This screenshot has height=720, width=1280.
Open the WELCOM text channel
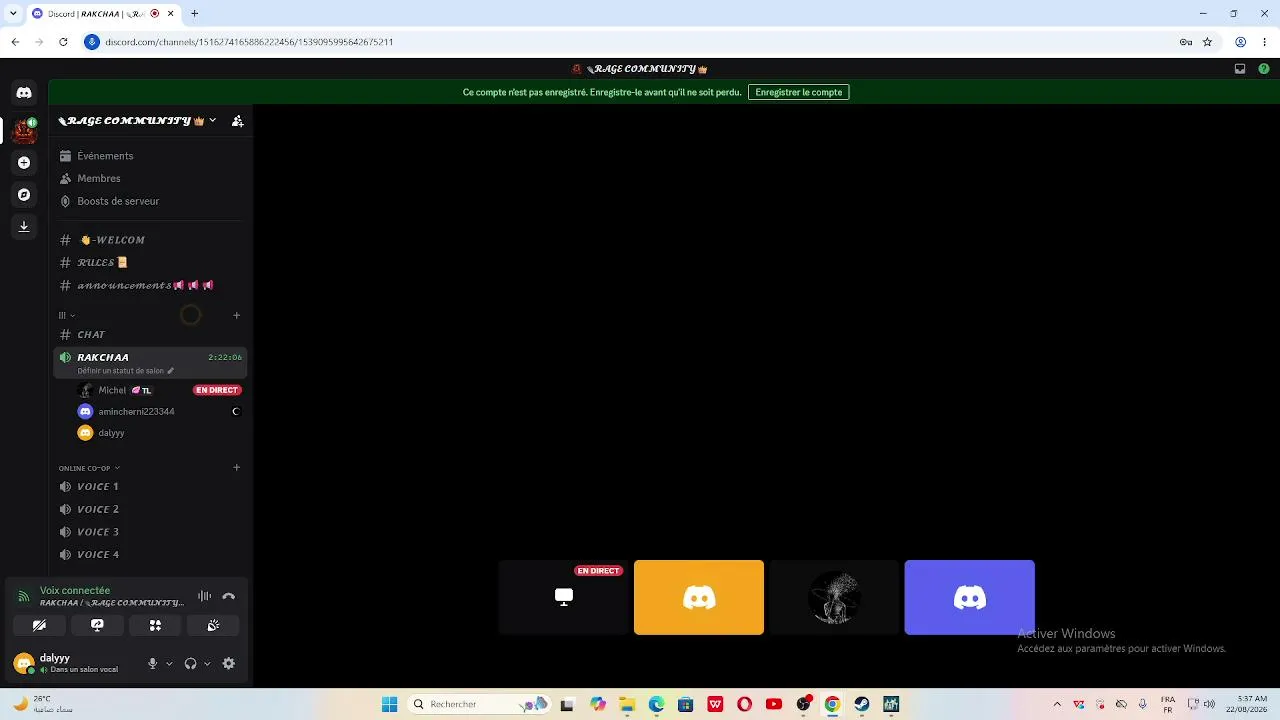150,240
